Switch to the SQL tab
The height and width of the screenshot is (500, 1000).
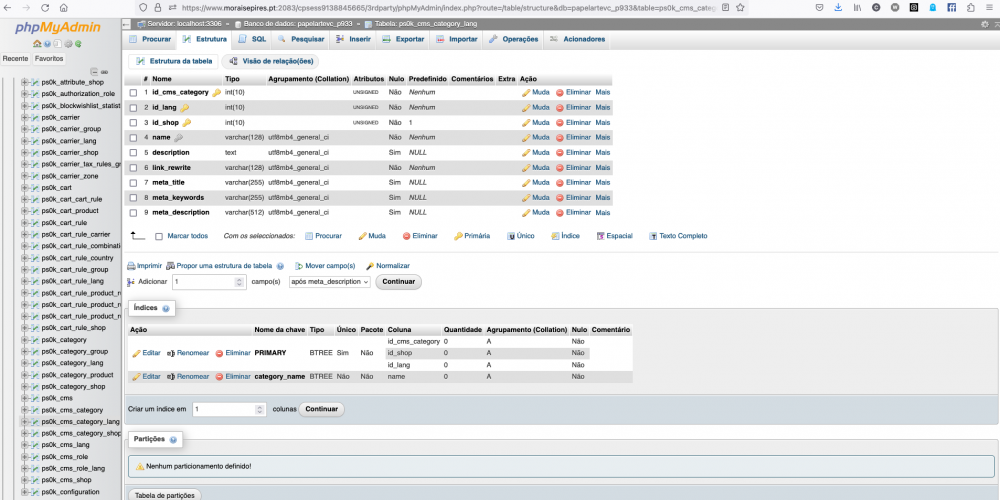tap(252, 39)
